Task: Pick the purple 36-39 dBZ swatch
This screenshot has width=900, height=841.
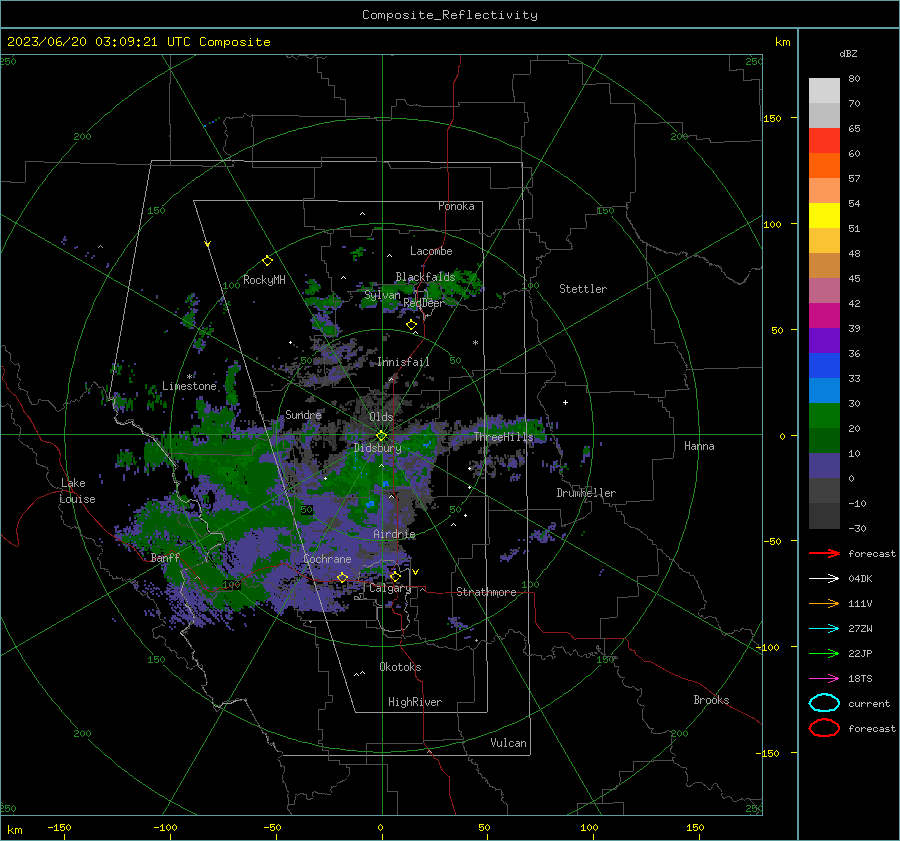Action: click(824, 340)
